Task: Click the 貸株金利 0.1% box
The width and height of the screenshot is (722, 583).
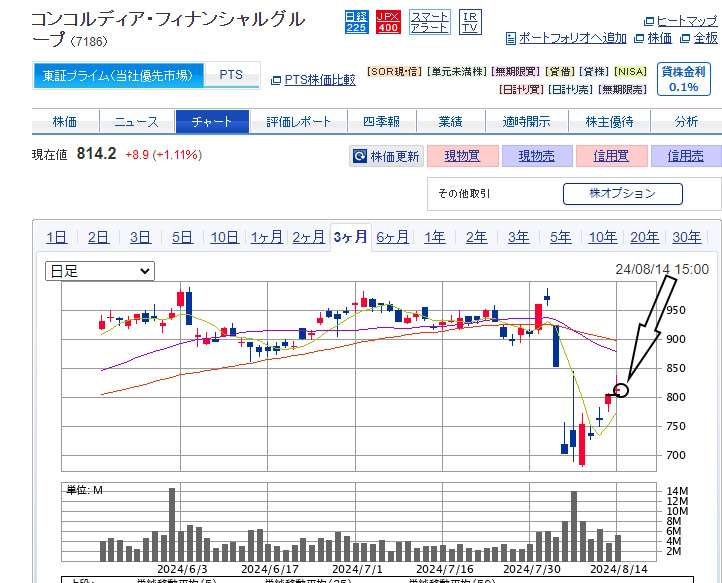Action: click(x=684, y=79)
